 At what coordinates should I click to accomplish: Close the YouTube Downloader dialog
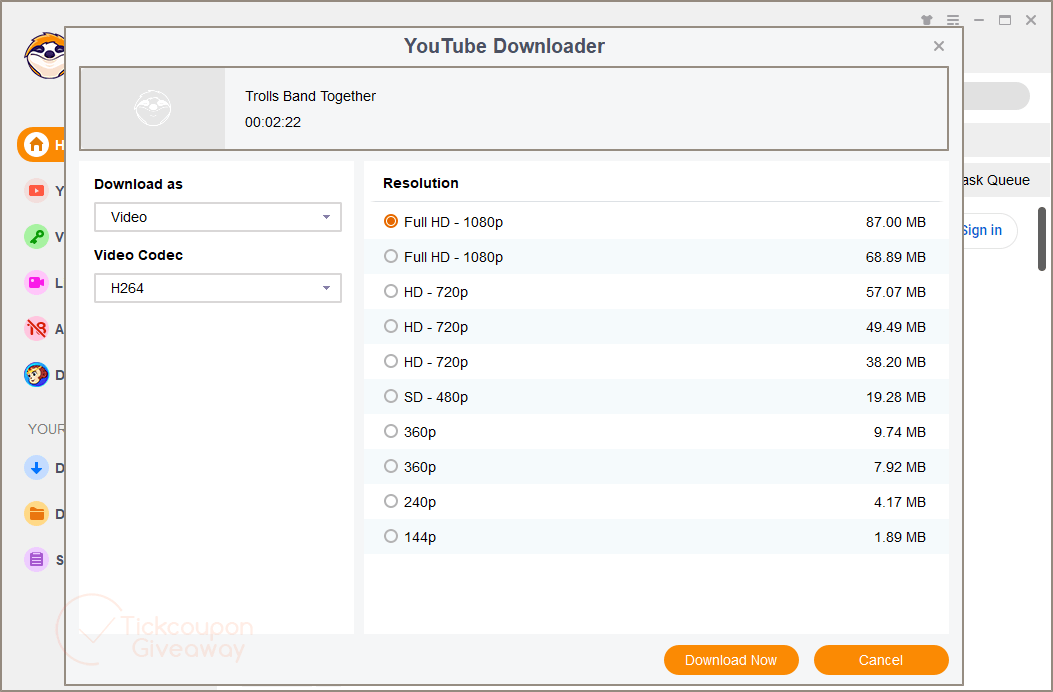click(939, 46)
